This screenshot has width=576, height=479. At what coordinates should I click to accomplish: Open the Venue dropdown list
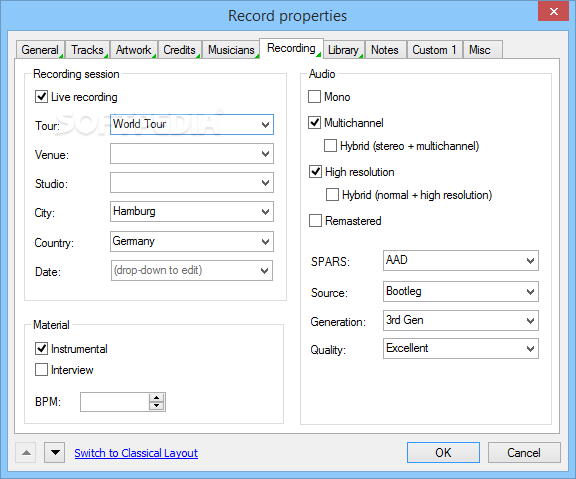click(x=265, y=154)
